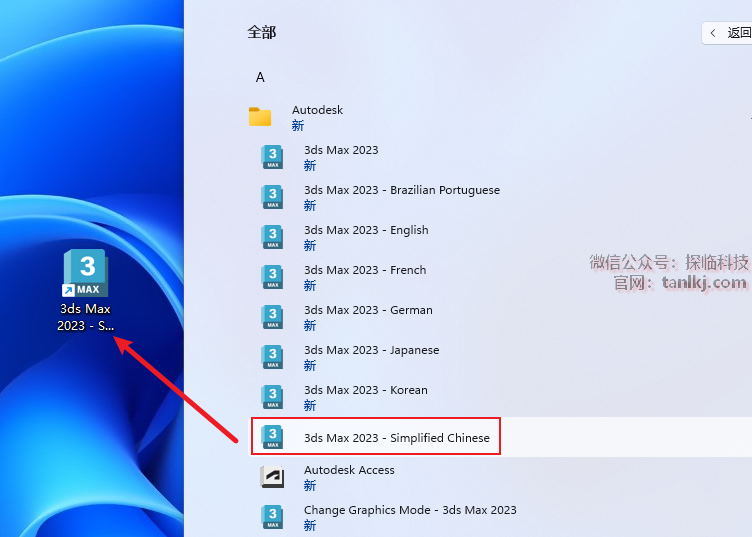Click the Brazilian Portuguese 3ds Max icon
Image resolution: width=752 pixels, height=537 pixels.
click(x=272, y=197)
